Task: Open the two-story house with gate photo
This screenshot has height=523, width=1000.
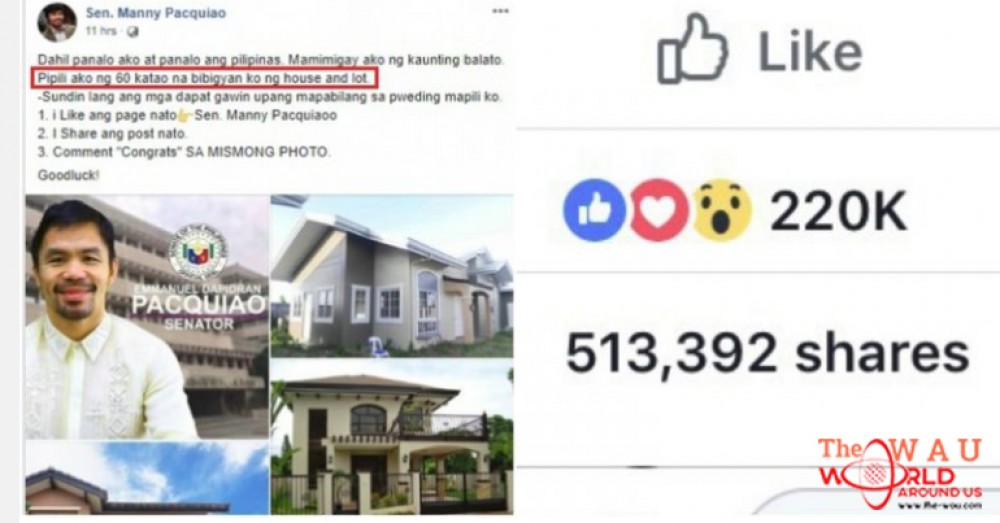Action: pyautogui.click(x=392, y=437)
